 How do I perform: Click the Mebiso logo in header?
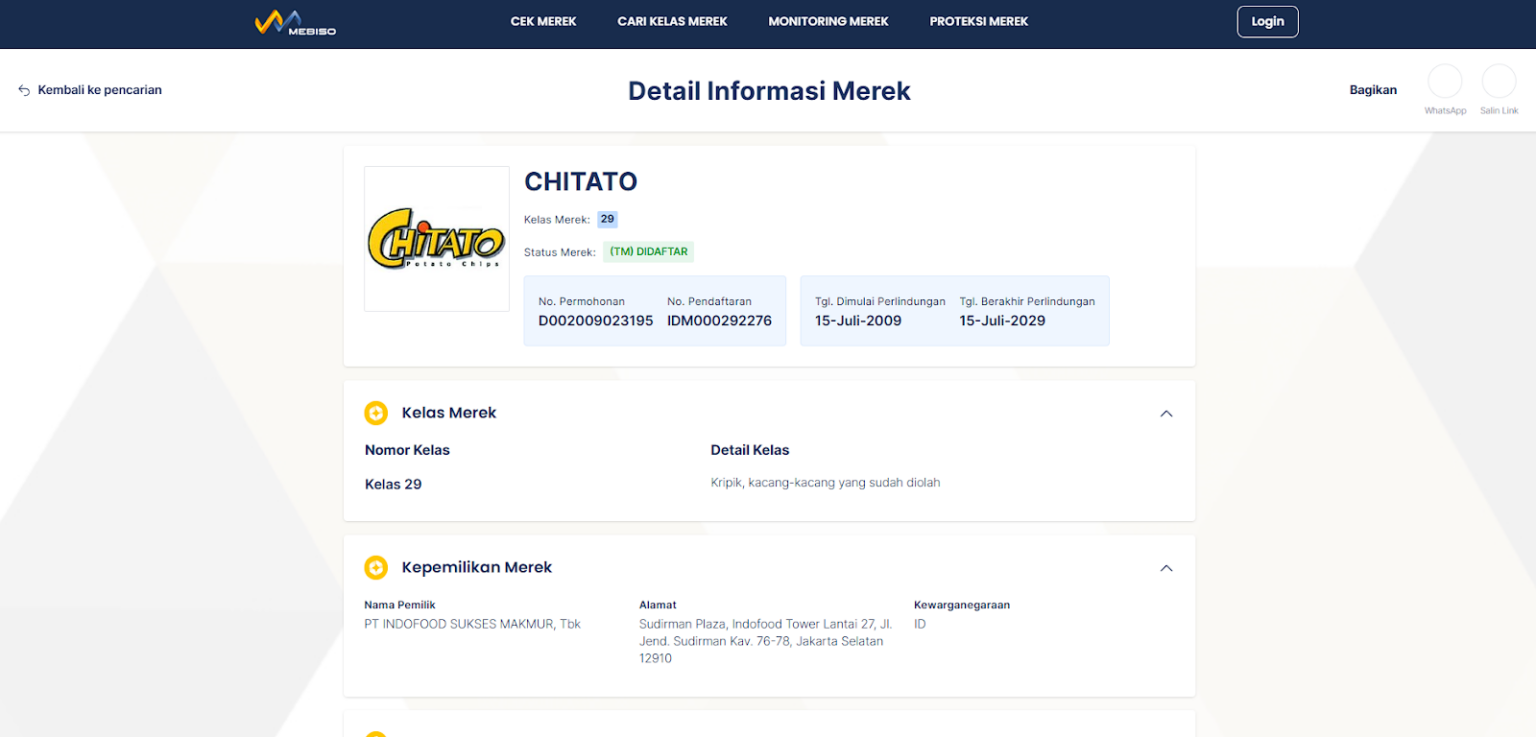coord(295,23)
